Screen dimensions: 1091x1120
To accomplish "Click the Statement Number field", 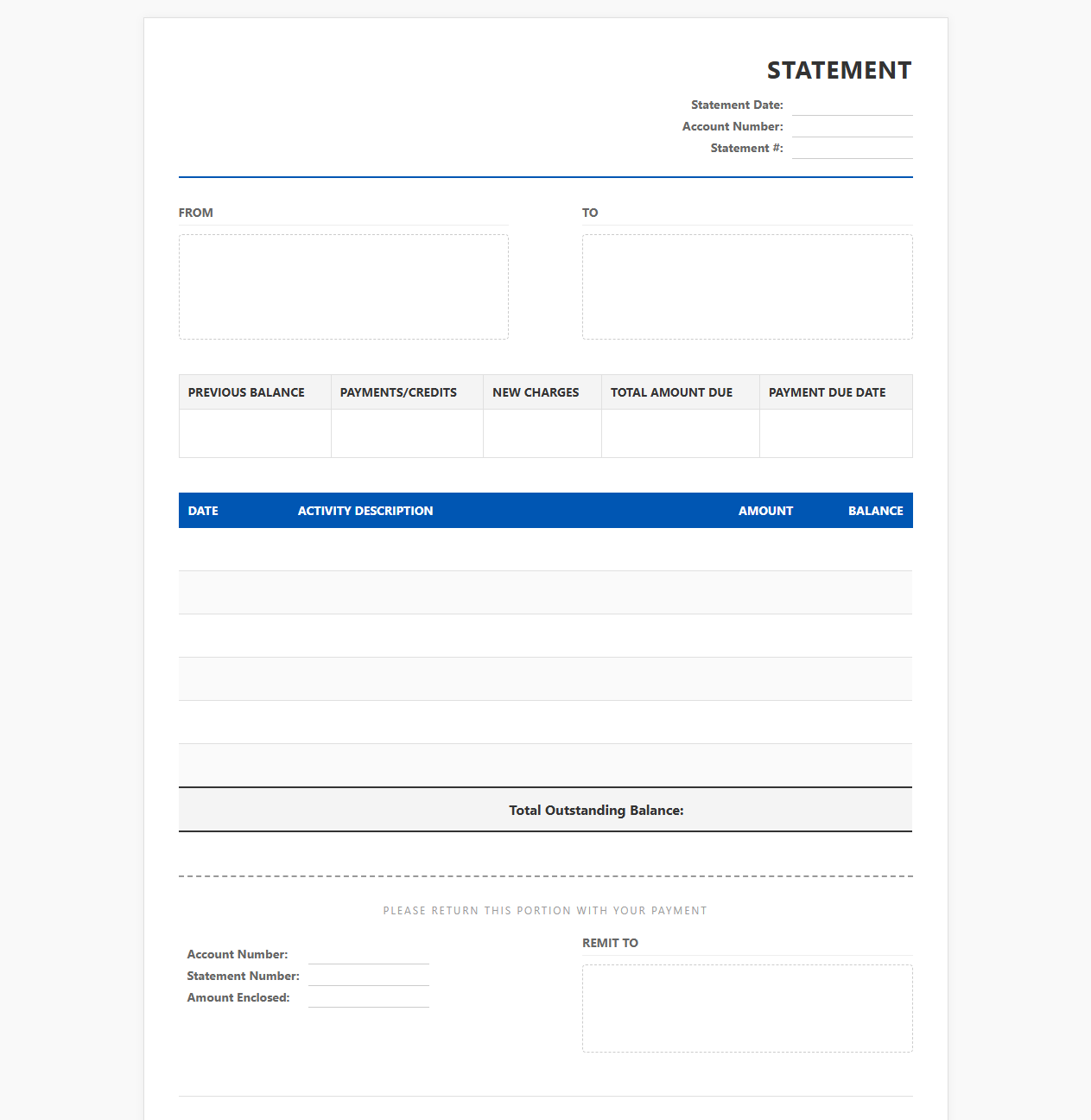I will [369, 976].
